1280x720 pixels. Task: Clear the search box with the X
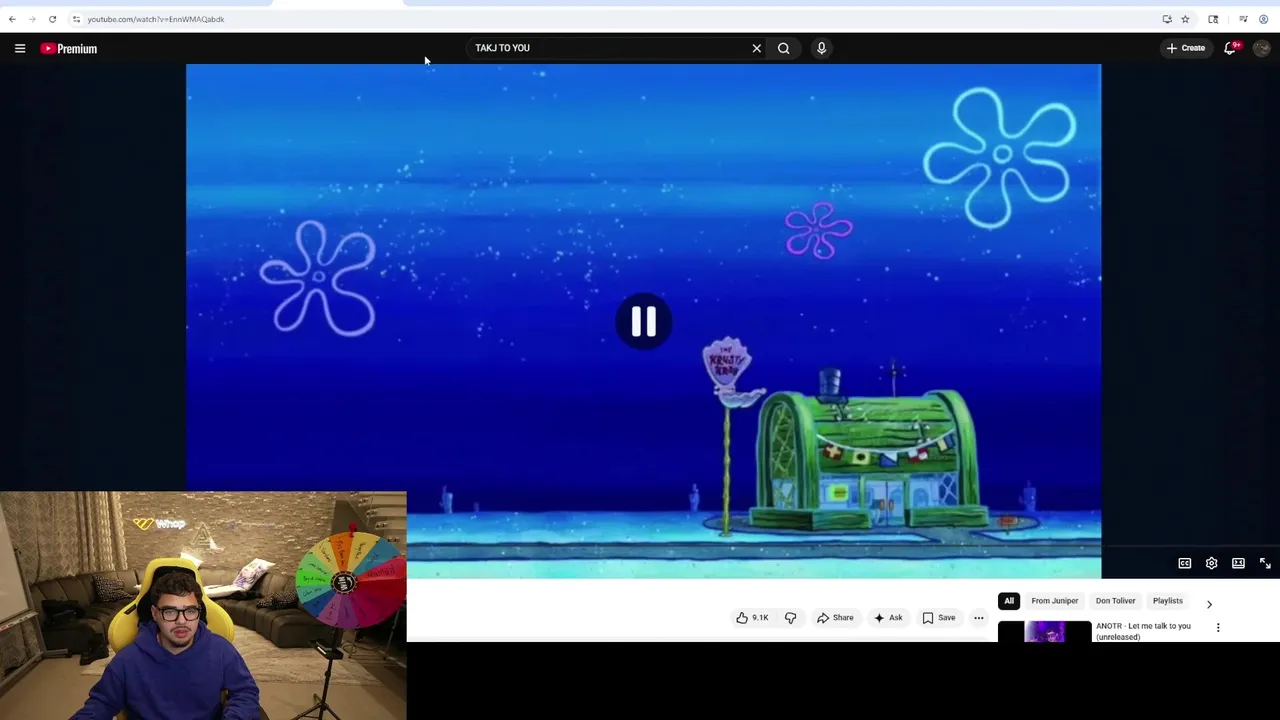coord(757,48)
